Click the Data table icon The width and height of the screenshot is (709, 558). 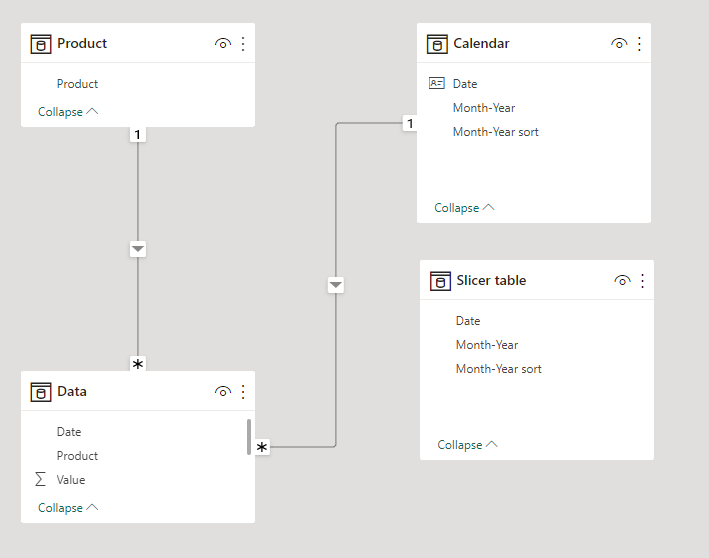(41, 392)
